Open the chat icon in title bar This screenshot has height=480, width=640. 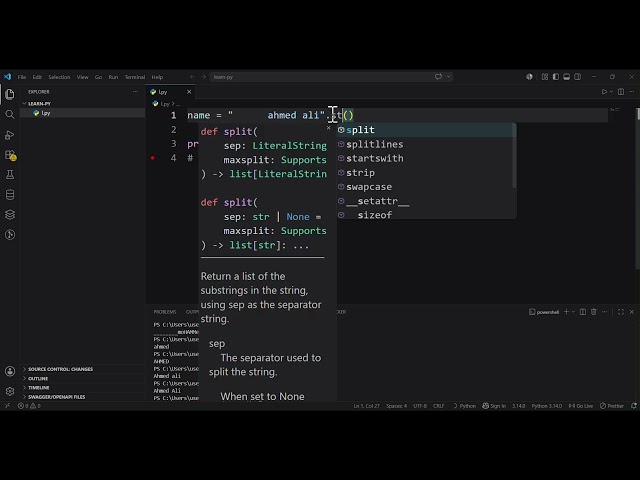tap(438, 77)
